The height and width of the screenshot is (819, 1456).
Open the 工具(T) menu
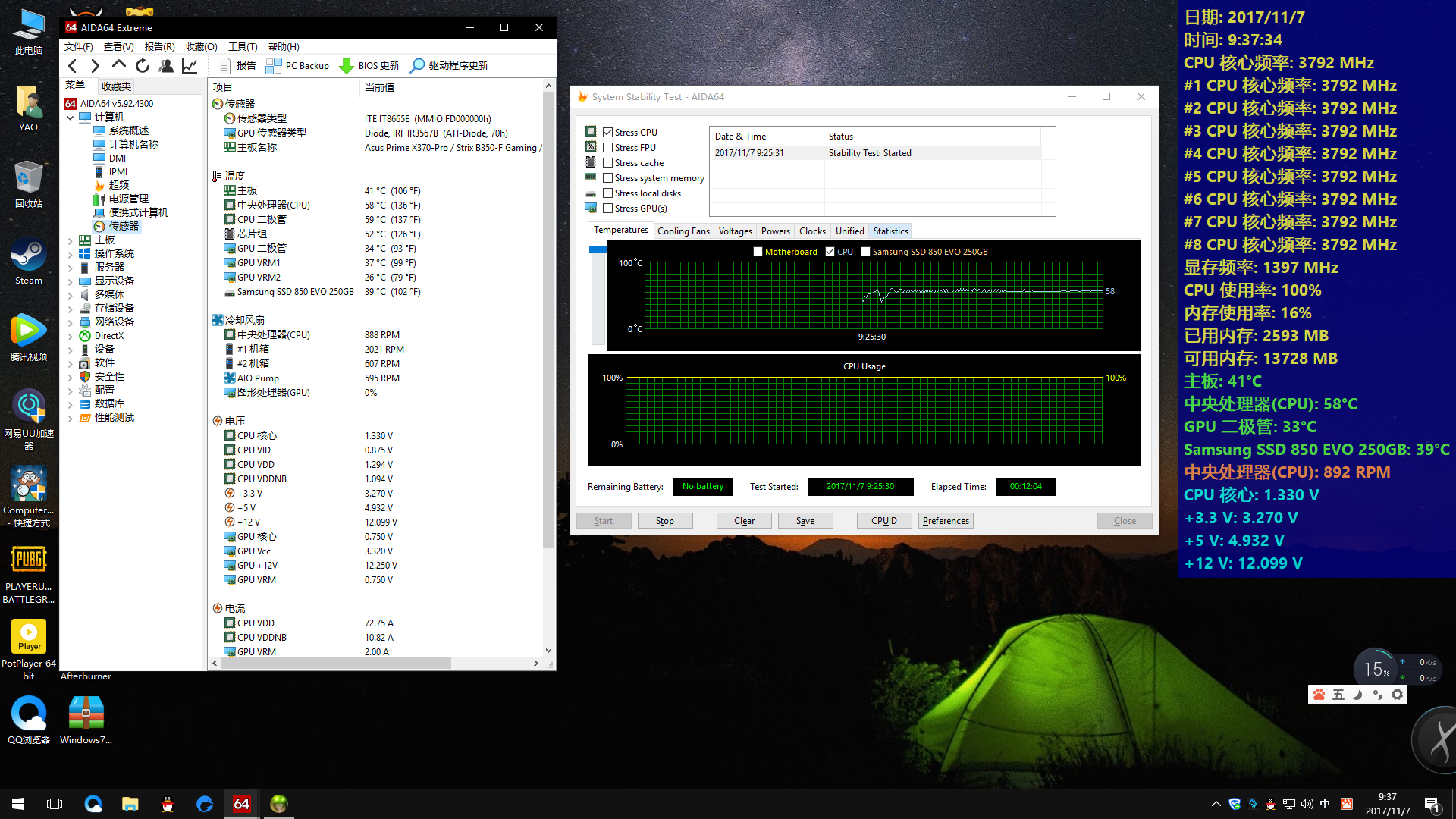(x=243, y=47)
